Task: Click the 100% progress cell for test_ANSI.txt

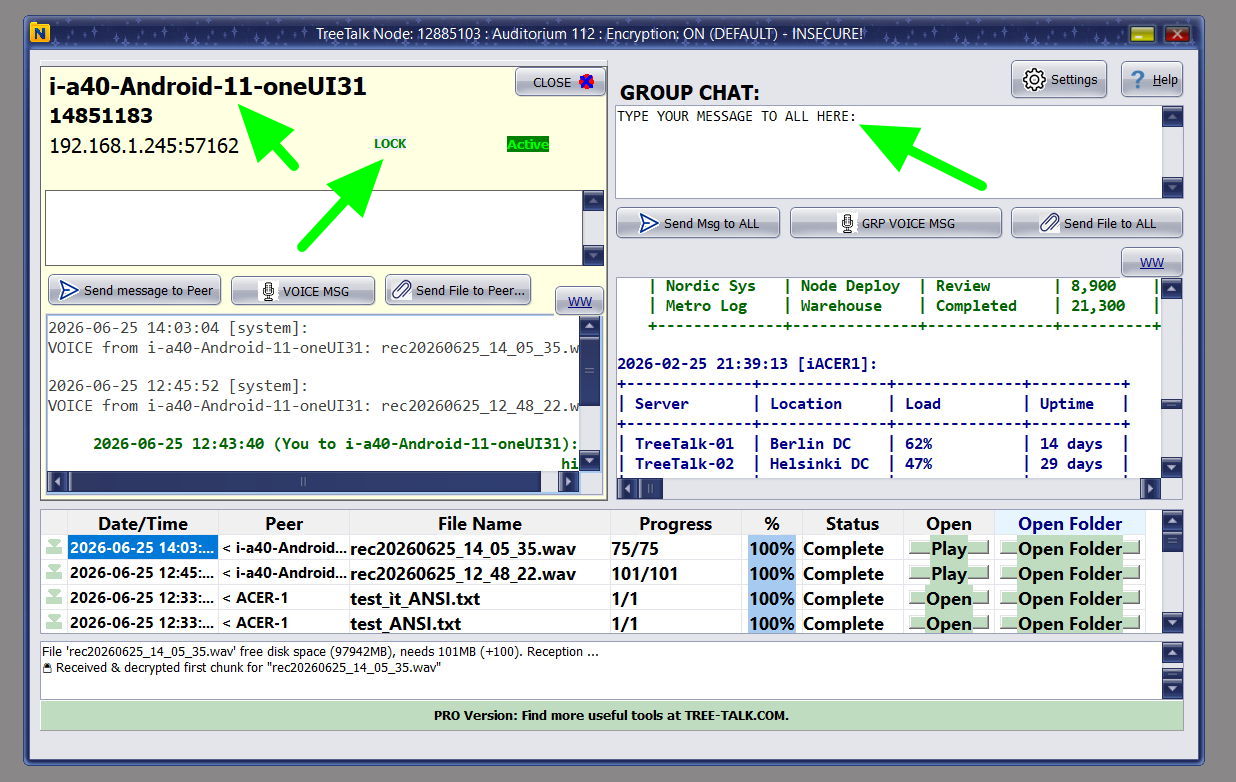Action: [x=771, y=623]
